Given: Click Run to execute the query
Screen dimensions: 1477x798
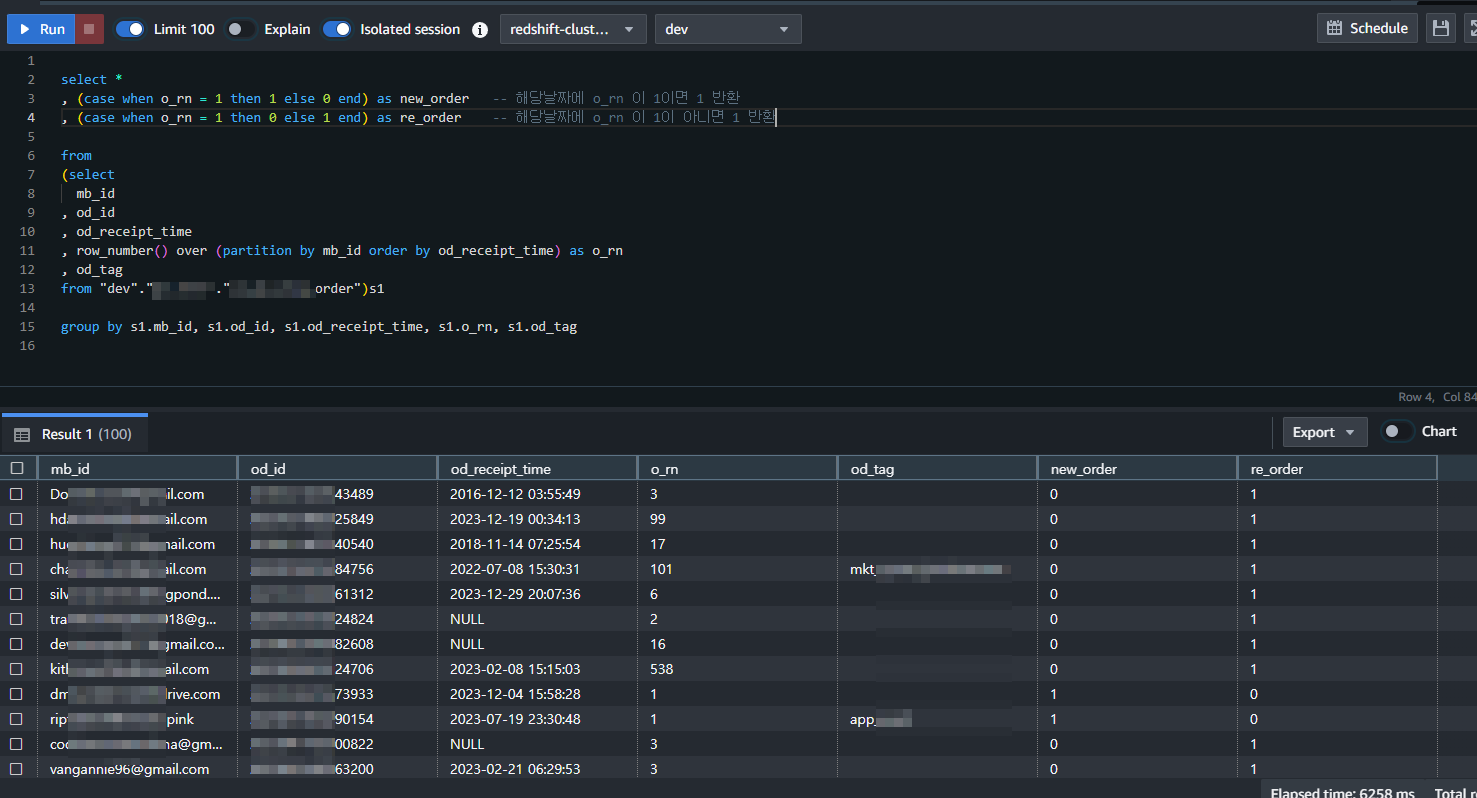Looking at the screenshot, I should pyautogui.click(x=41, y=28).
